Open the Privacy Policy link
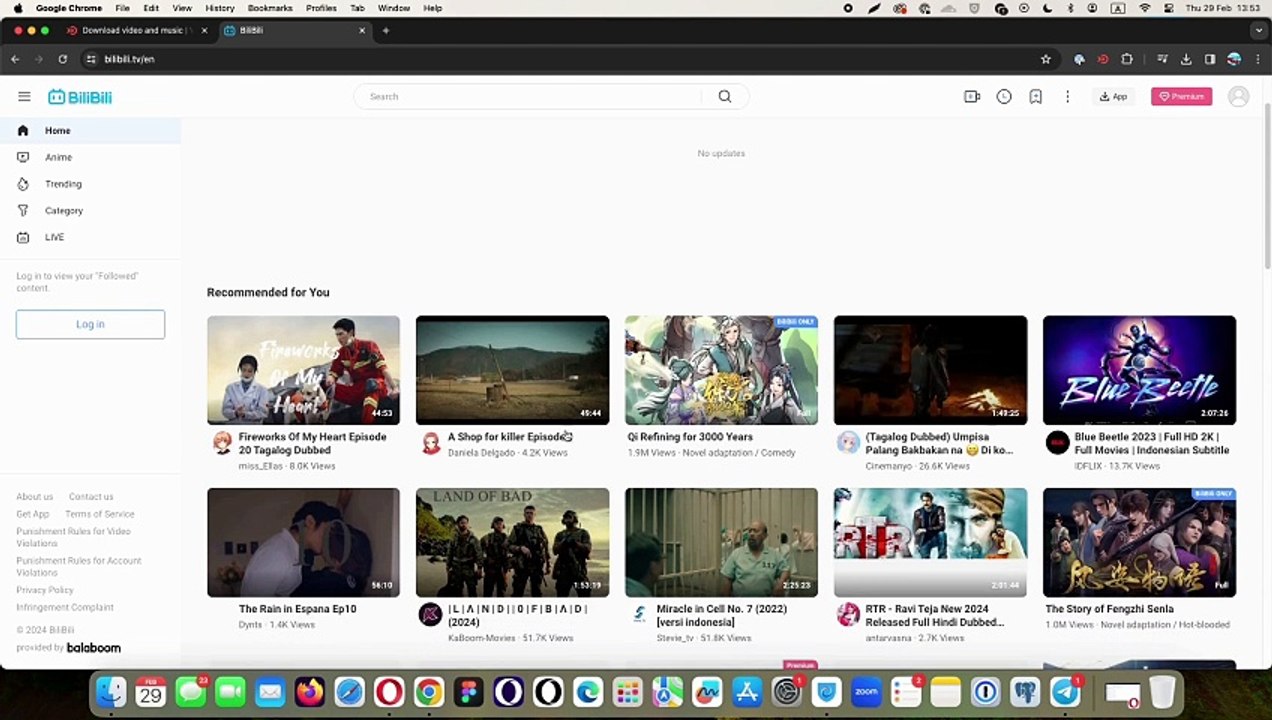The image size is (1272, 720). tap(45, 590)
